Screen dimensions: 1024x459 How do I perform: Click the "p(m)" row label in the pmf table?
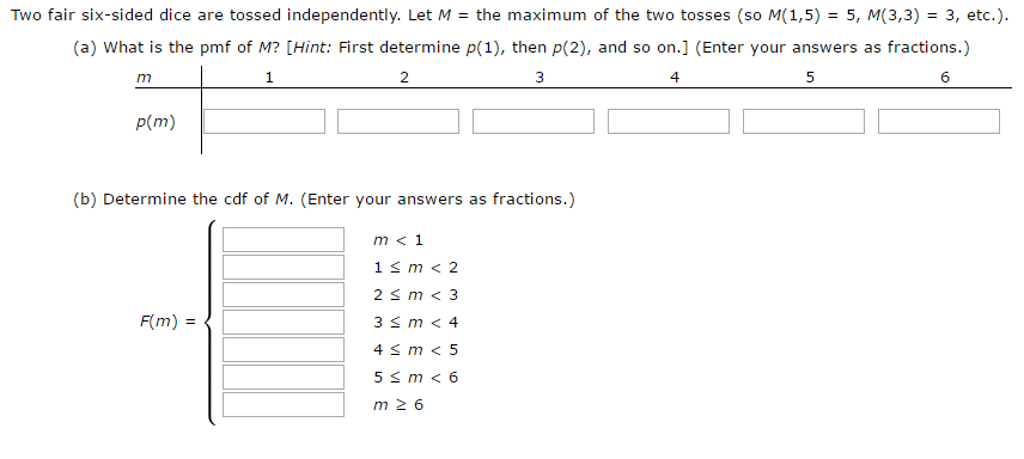coord(155,123)
